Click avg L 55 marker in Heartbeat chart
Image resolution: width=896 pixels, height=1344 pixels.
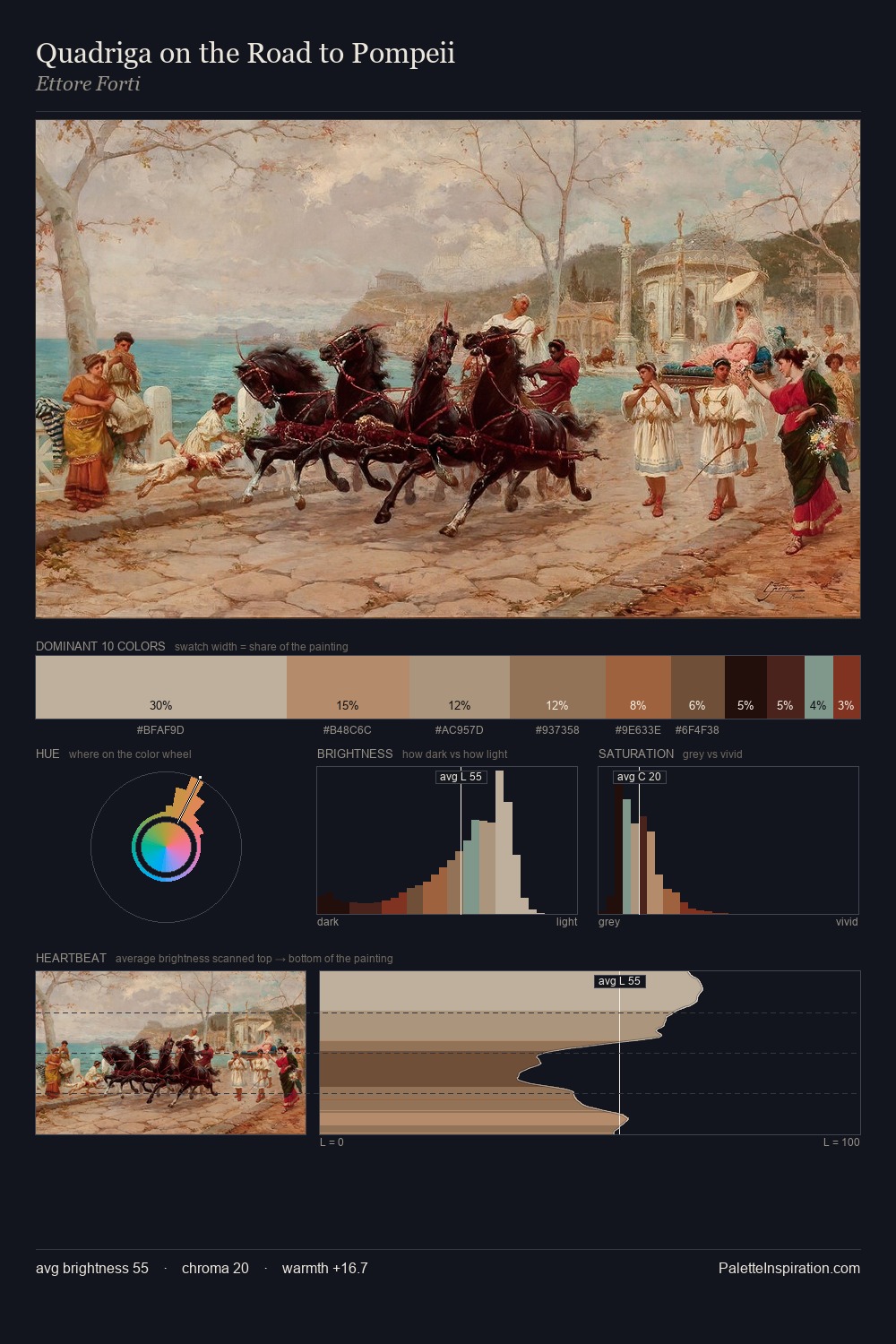click(x=619, y=981)
